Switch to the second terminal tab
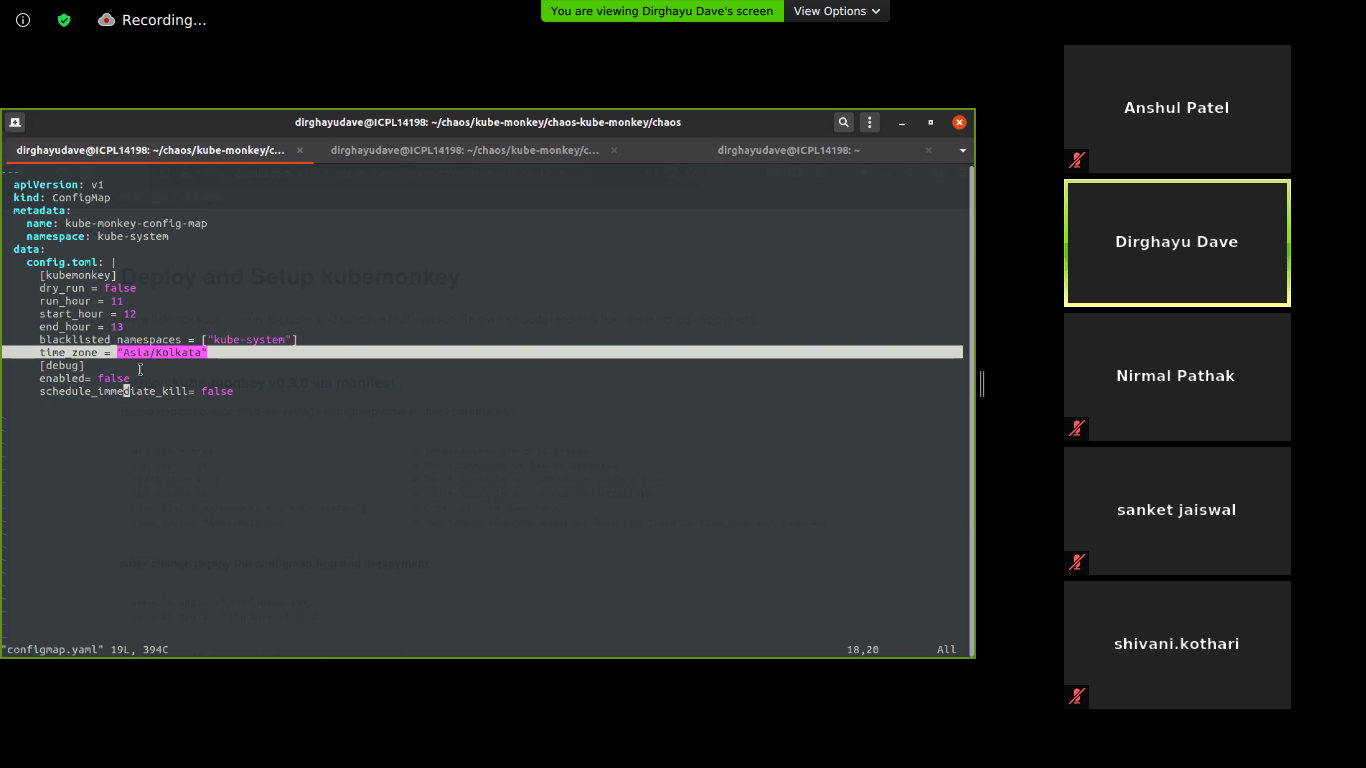1366x768 pixels. point(465,150)
